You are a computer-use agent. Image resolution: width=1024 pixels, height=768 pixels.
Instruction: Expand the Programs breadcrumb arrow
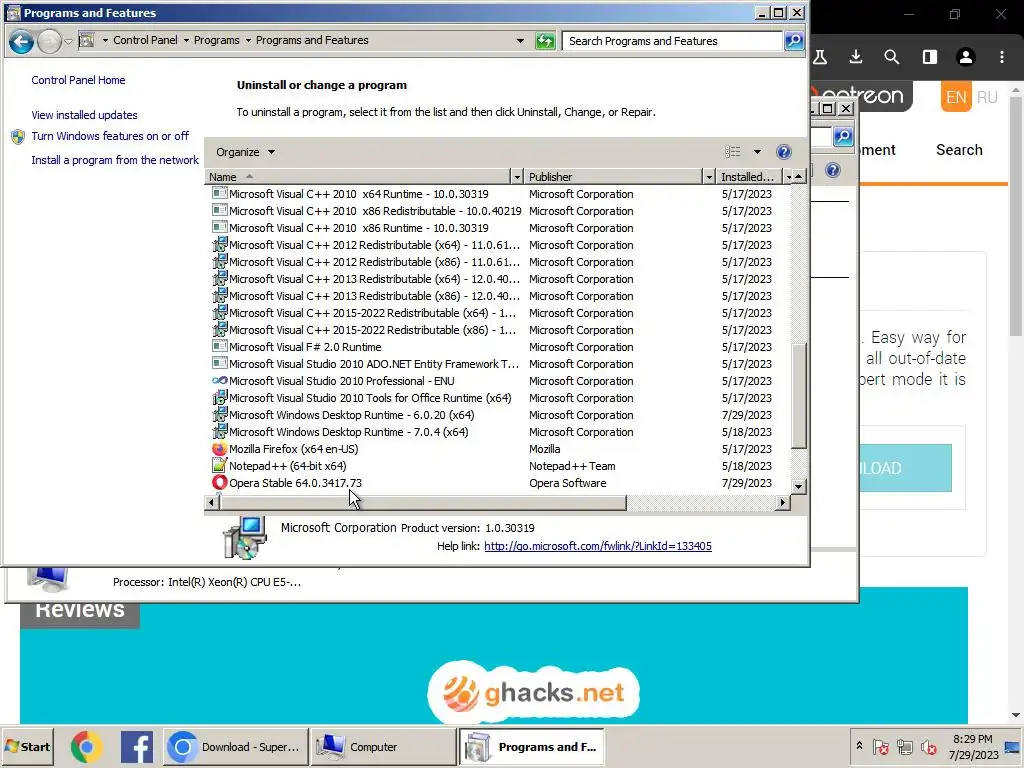tap(248, 40)
